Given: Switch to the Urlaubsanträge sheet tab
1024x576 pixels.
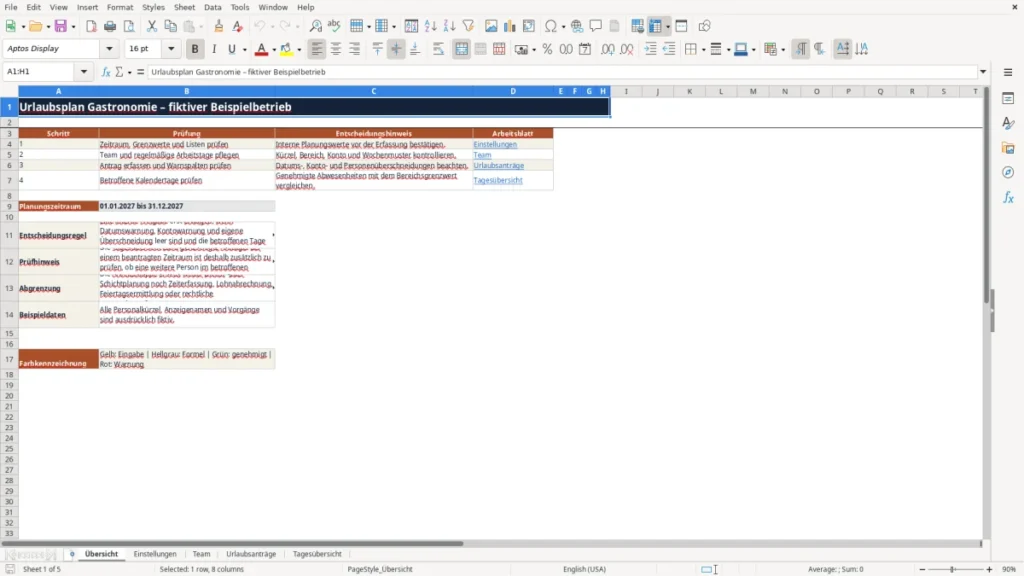Looking at the screenshot, I should 251,554.
